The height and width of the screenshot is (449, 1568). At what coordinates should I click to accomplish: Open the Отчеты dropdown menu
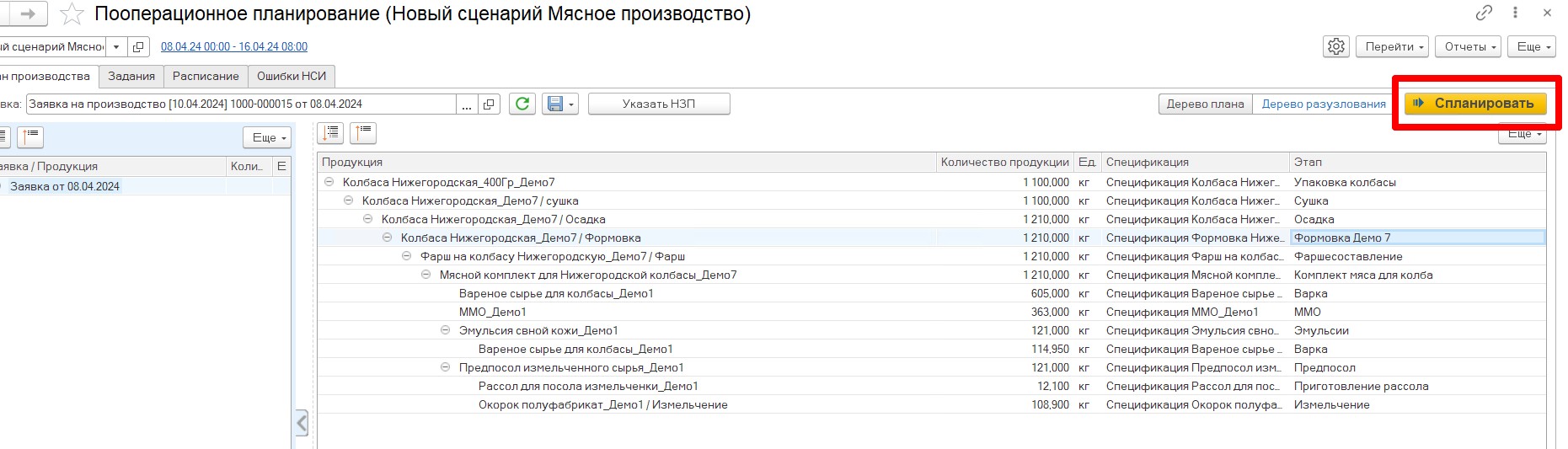click(x=1470, y=47)
